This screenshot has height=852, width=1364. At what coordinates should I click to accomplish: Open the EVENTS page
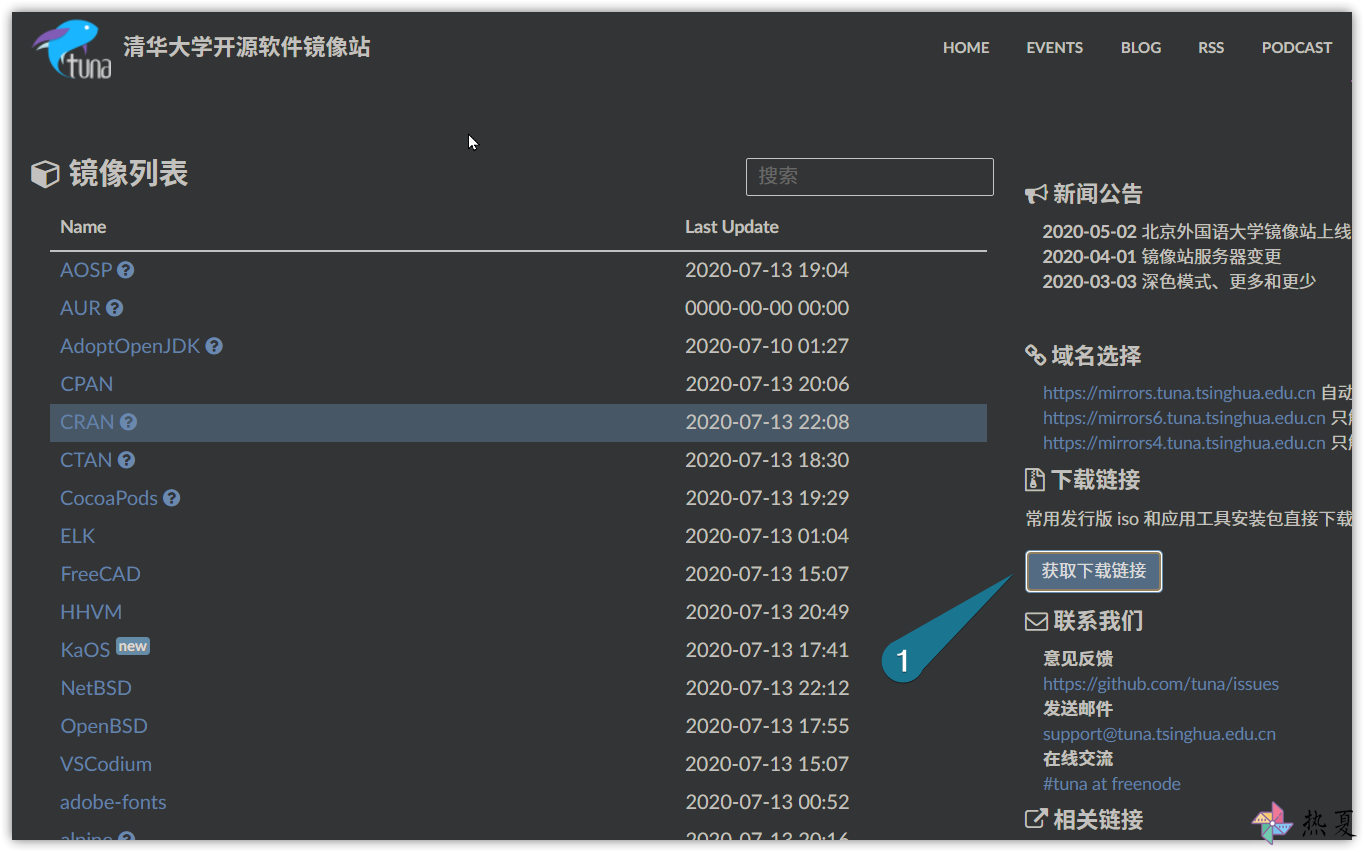pyautogui.click(x=1054, y=47)
